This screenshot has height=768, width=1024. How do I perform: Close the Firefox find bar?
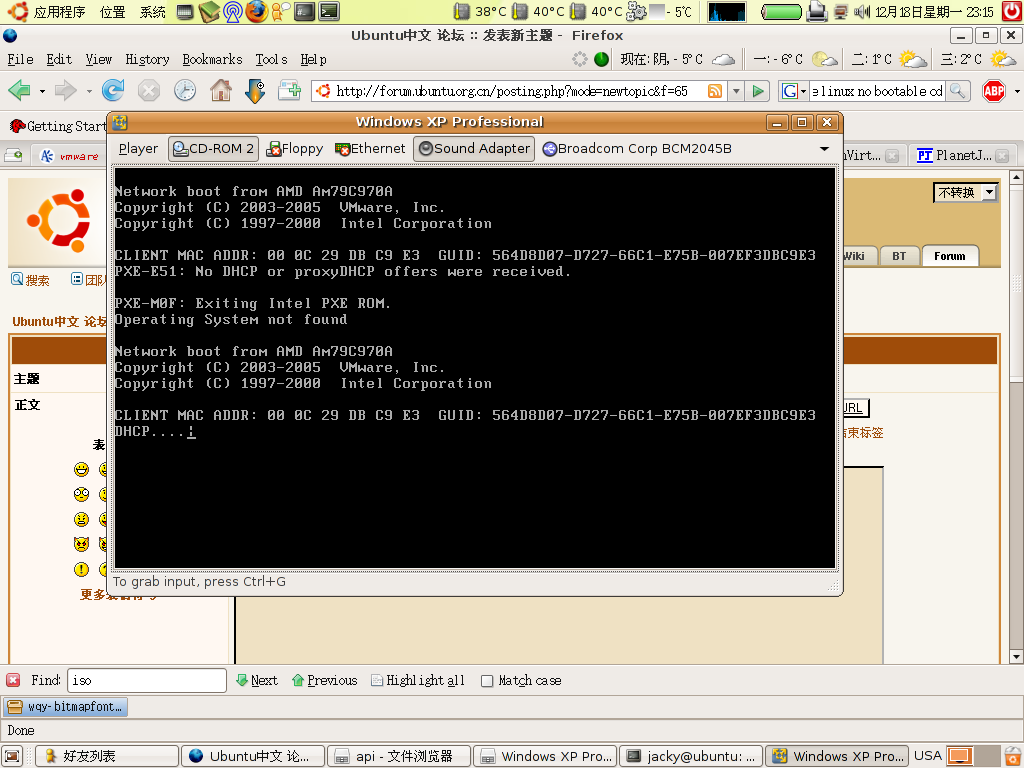point(13,680)
